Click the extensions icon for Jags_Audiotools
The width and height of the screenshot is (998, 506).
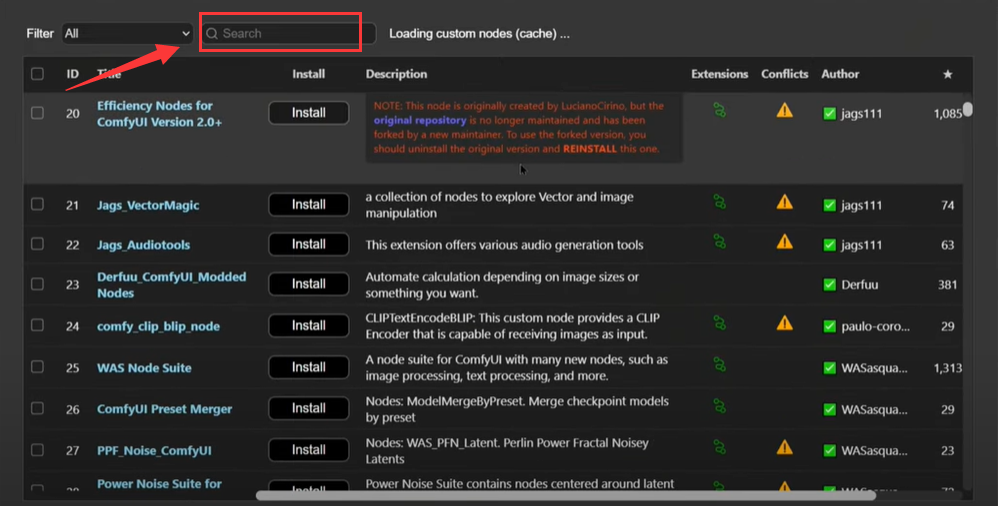(719, 242)
